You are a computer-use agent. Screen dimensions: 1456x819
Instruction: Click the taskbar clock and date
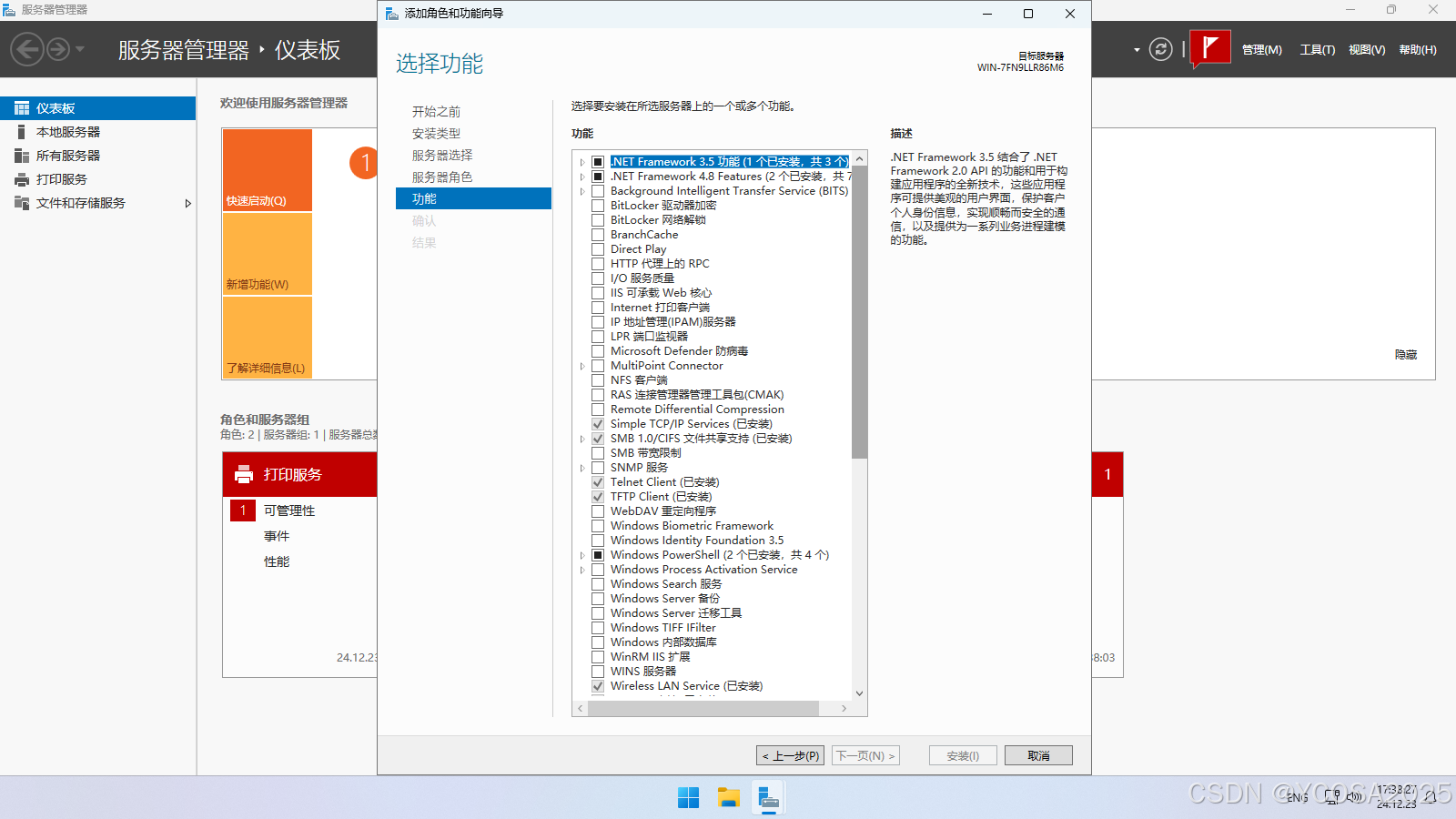tap(1397, 797)
